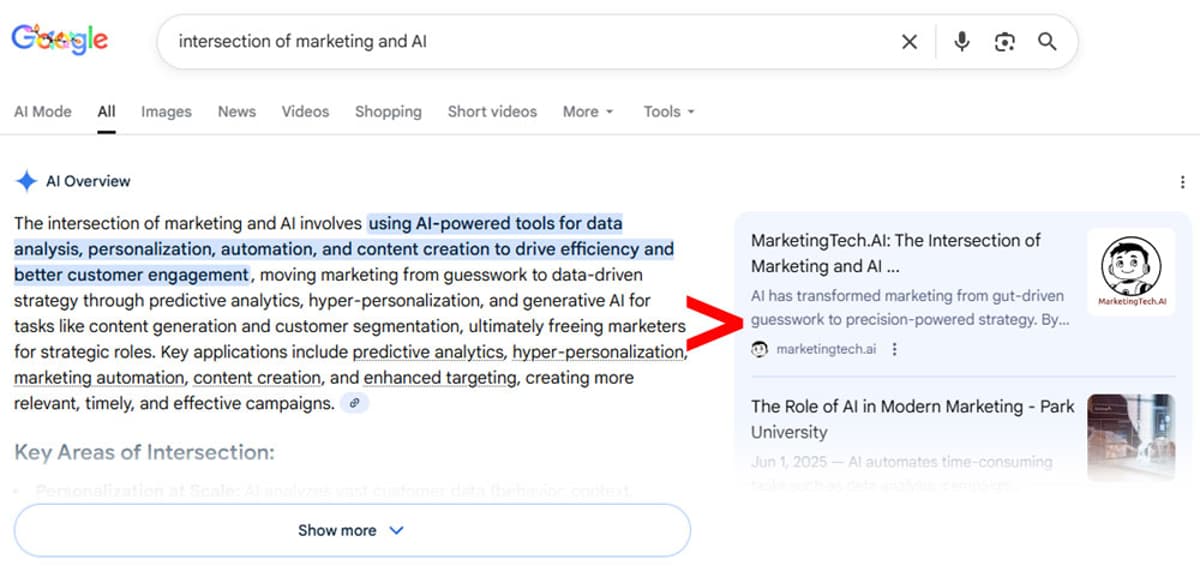Image resolution: width=1200 pixels, height=572 pixels.
Task: Open the Shopping tab
Action: pos(388,111)
